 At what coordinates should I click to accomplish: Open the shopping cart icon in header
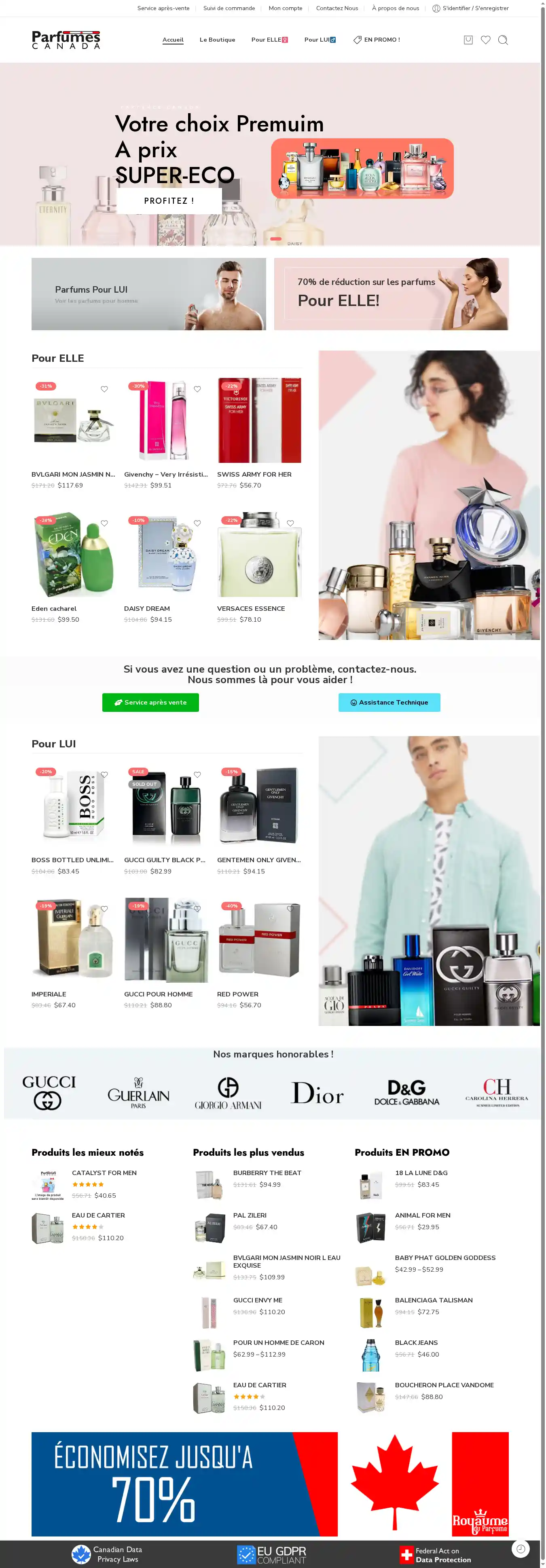coord(468,40)
